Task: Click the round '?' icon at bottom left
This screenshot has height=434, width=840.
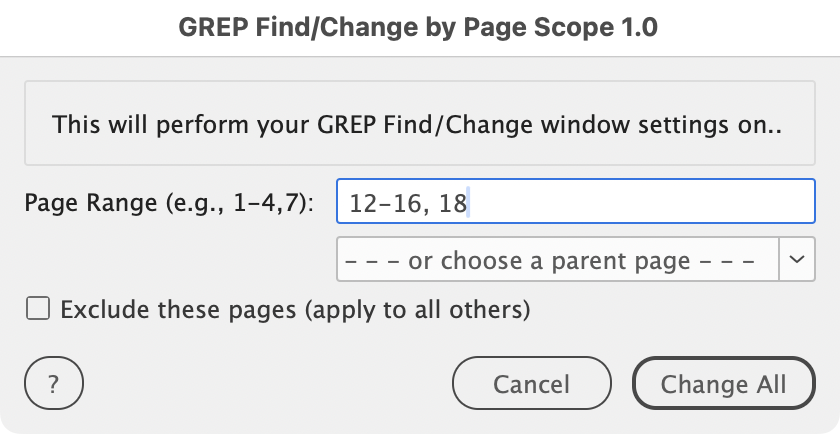Action: click(53, 384)
